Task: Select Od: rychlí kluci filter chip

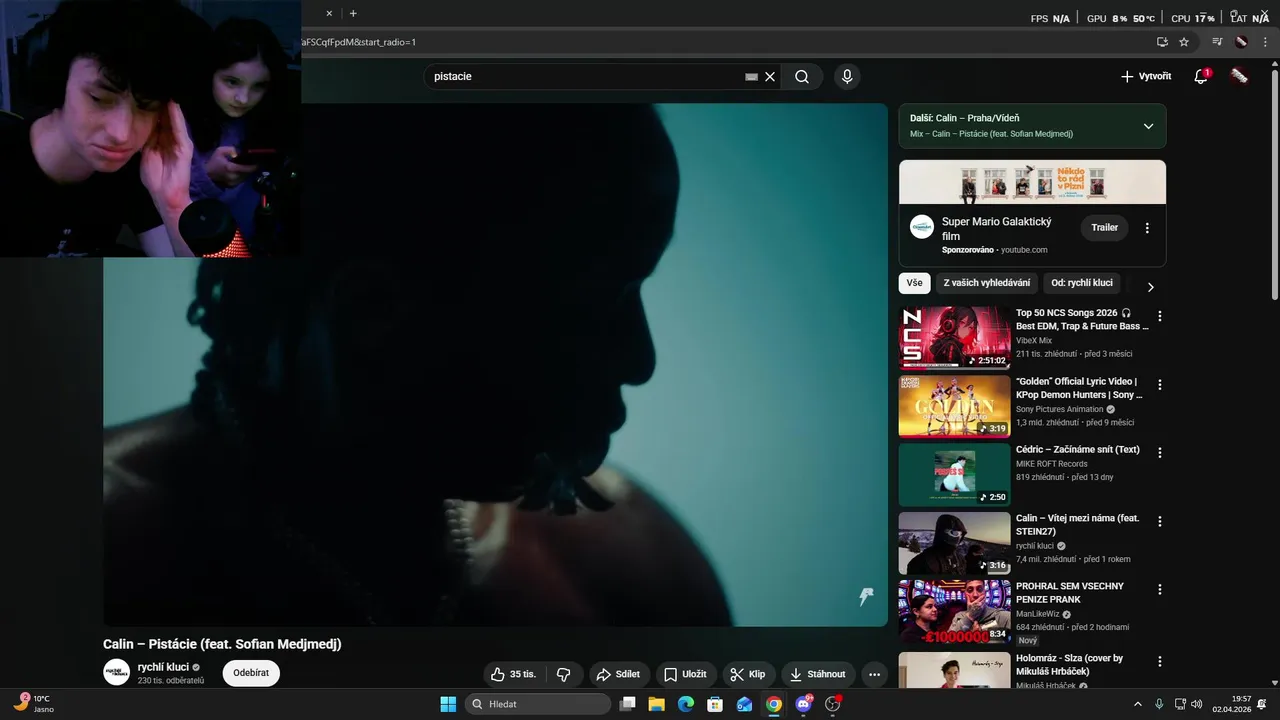Action: [x=1082, y=283]
